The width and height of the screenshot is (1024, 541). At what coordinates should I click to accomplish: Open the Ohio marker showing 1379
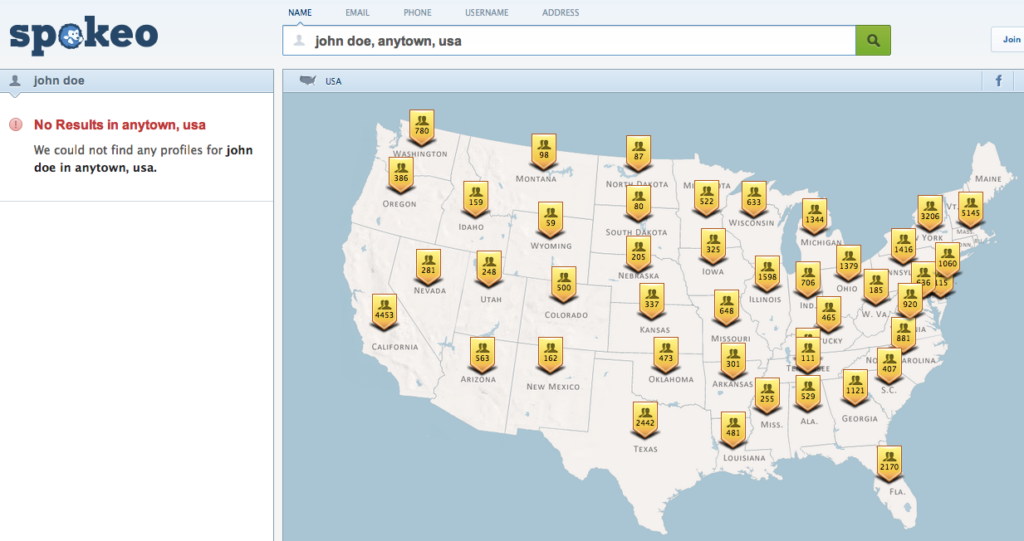[x=848, y=263]
